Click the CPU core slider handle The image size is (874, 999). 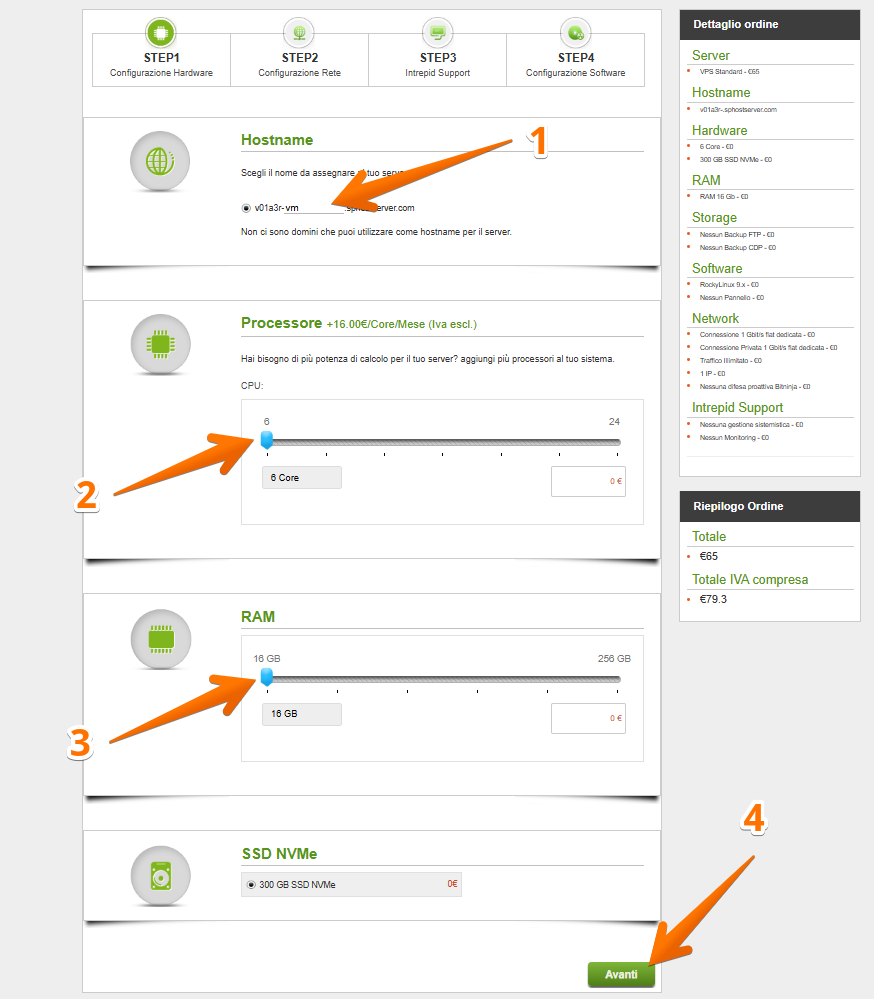[266, 440]
